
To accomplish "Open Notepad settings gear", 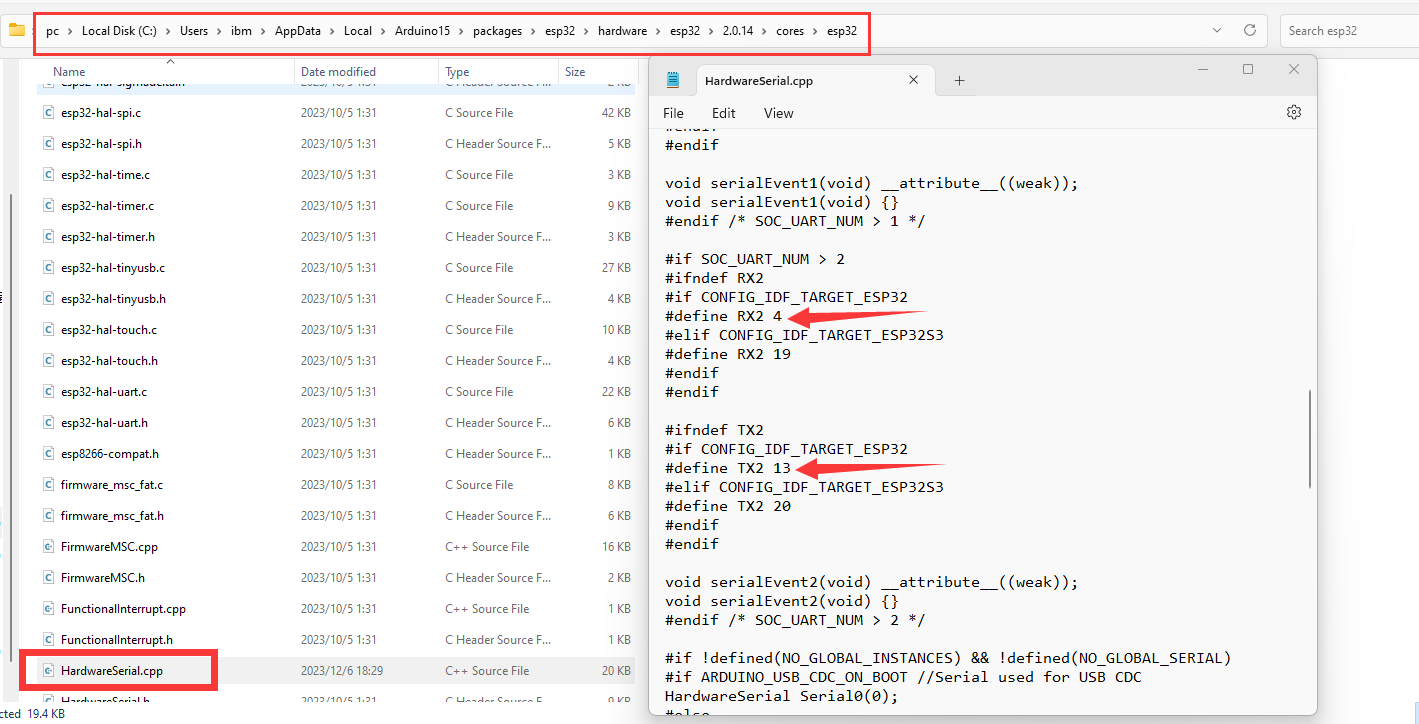I will (x=1293, y=112).
